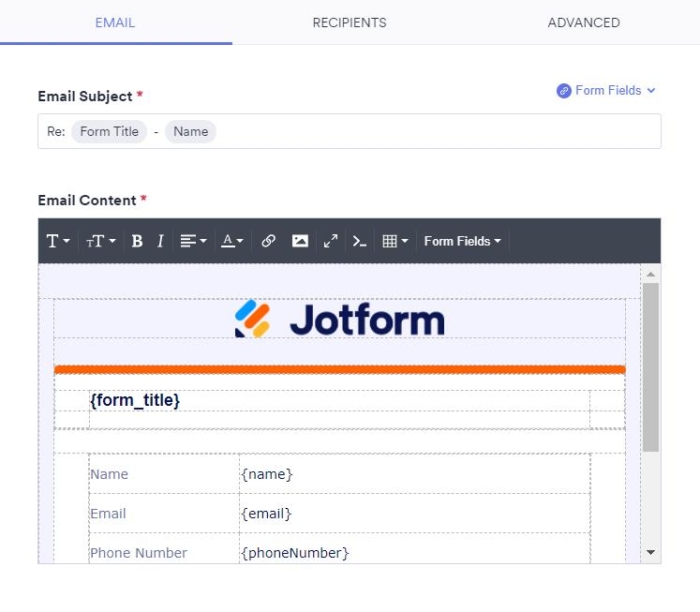Click the Phone Number label cell
Image resolution: width=700 pixels, height=612 pixels.
164,549
